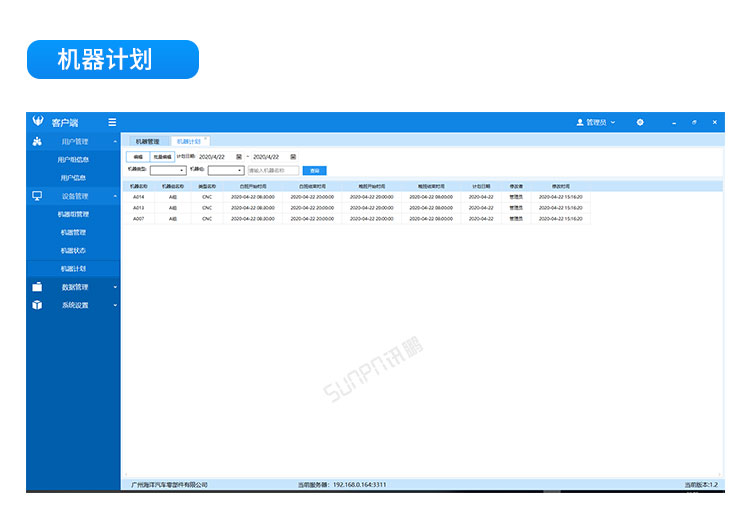Open the calendar picker for end date

pyautogui.click(x=293, y=157)
